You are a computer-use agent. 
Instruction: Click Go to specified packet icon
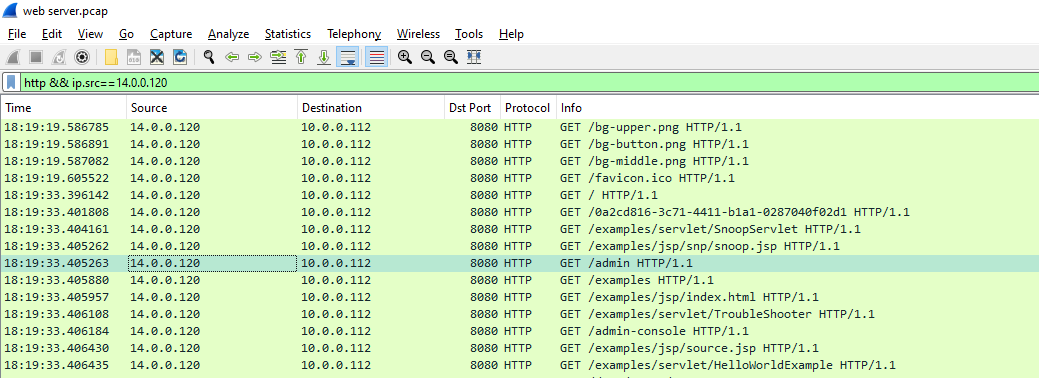pyautogui.click(x=278, y=57)
